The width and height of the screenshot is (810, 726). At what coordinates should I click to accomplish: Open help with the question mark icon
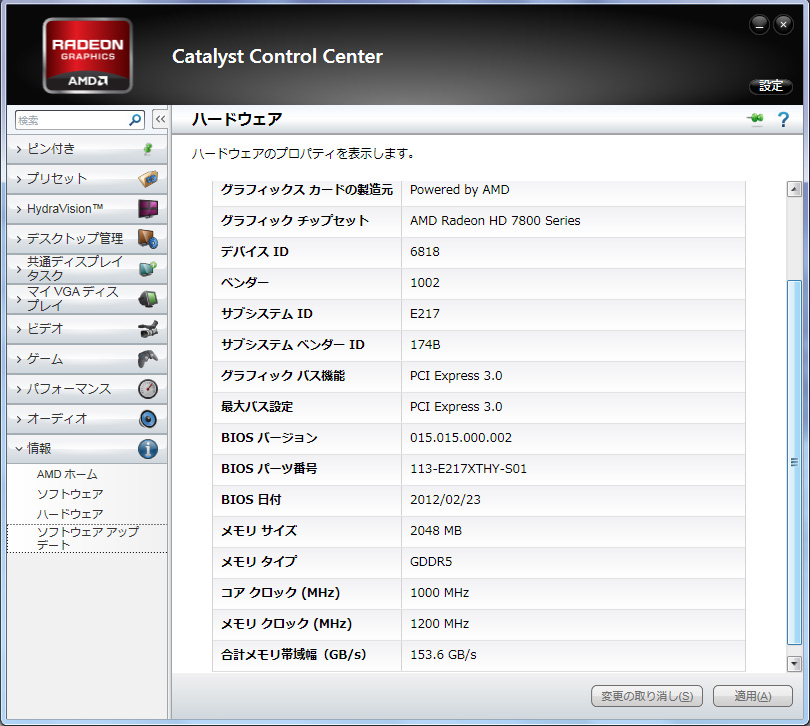pos(783,119)
